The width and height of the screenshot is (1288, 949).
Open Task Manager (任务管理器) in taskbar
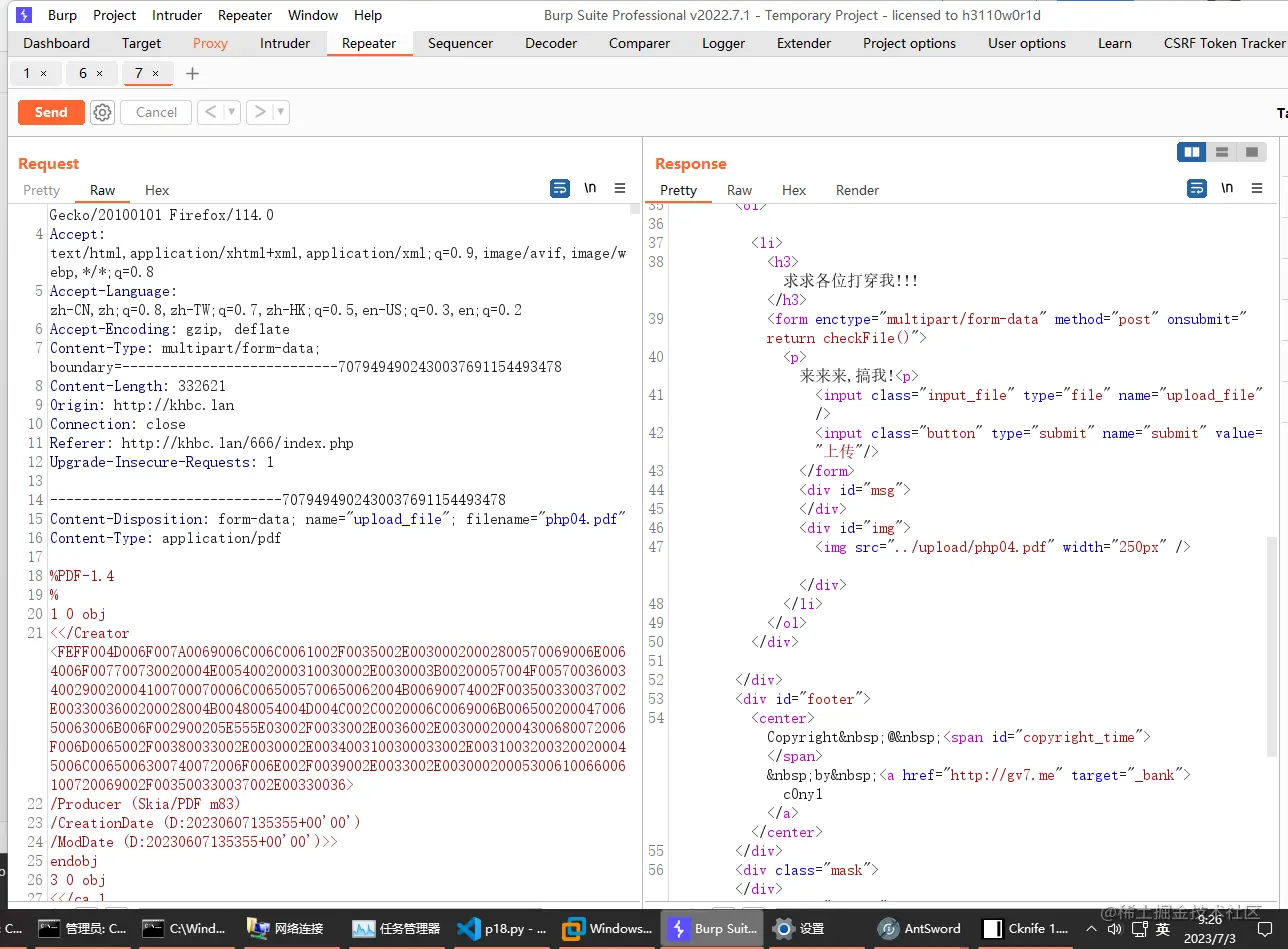point(396,929)
